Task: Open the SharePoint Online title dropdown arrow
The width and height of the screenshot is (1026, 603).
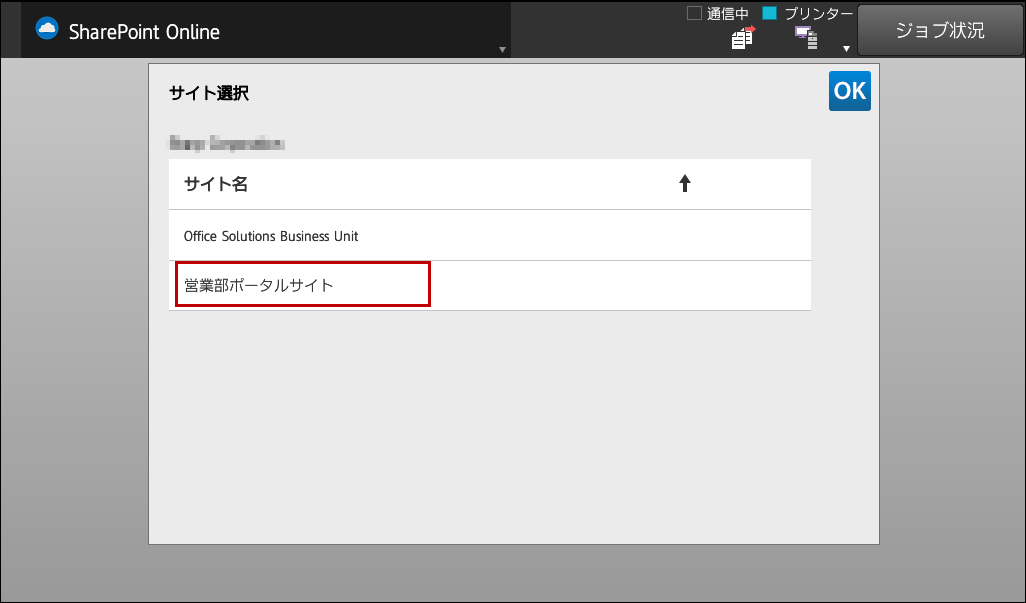Action: 503,50
